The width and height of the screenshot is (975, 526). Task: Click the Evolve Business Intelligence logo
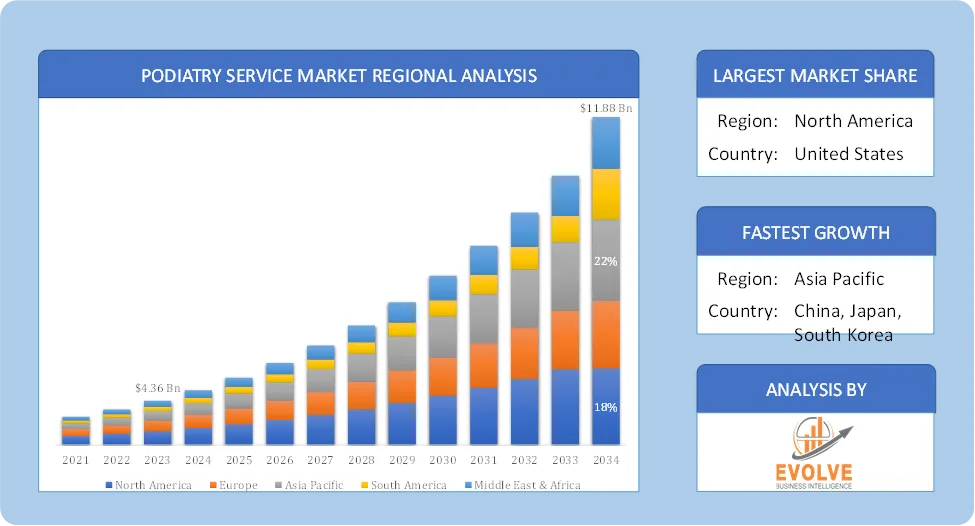point(815,453)
